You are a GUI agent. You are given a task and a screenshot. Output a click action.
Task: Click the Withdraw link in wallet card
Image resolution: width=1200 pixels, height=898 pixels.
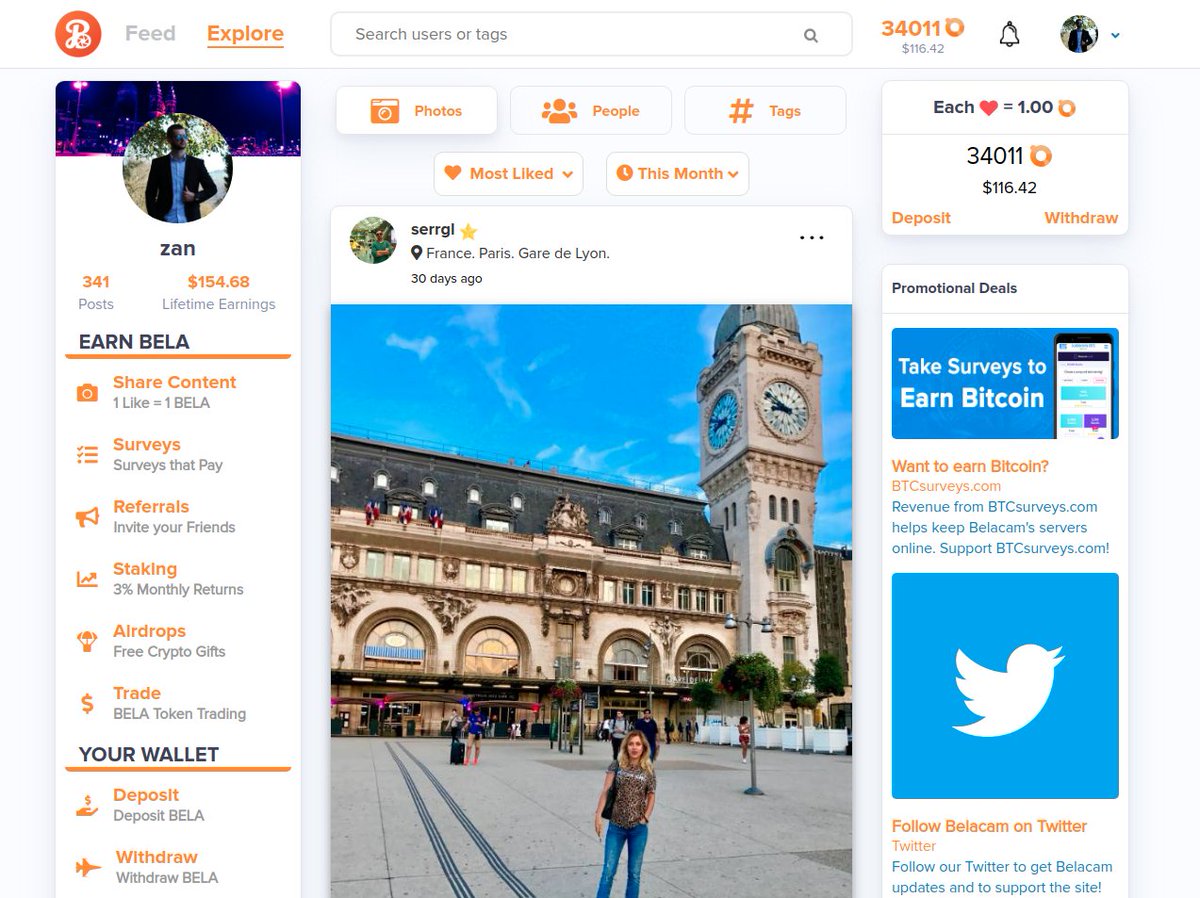[1080, 217]
